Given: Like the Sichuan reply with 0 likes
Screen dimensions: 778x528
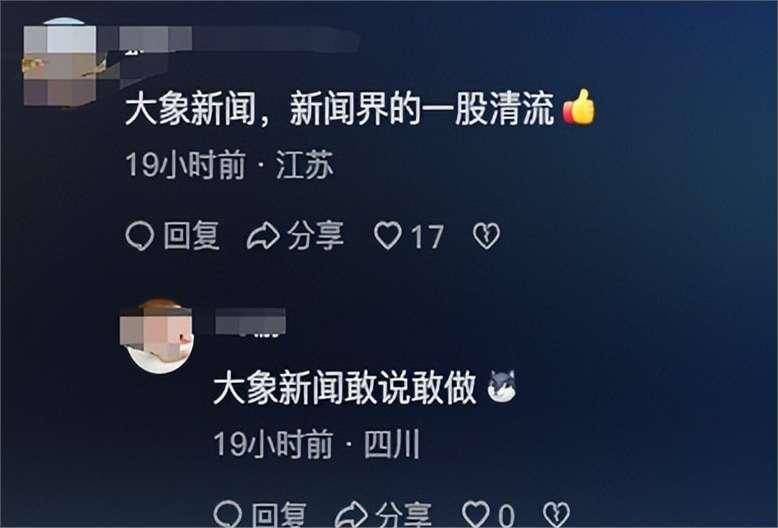Looking at the screenshot, I should click(476, 514).
